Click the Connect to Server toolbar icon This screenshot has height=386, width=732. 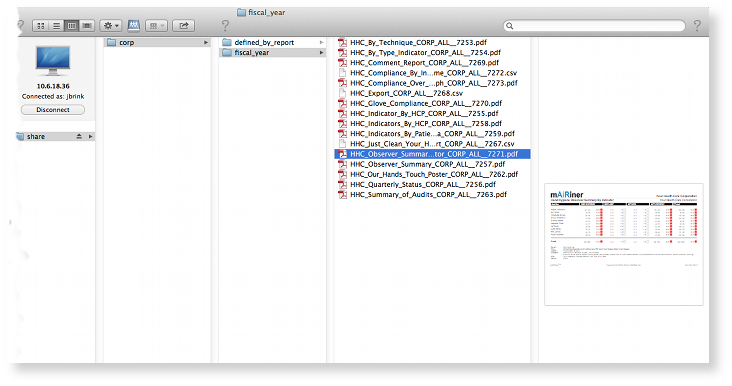point(134,26)
